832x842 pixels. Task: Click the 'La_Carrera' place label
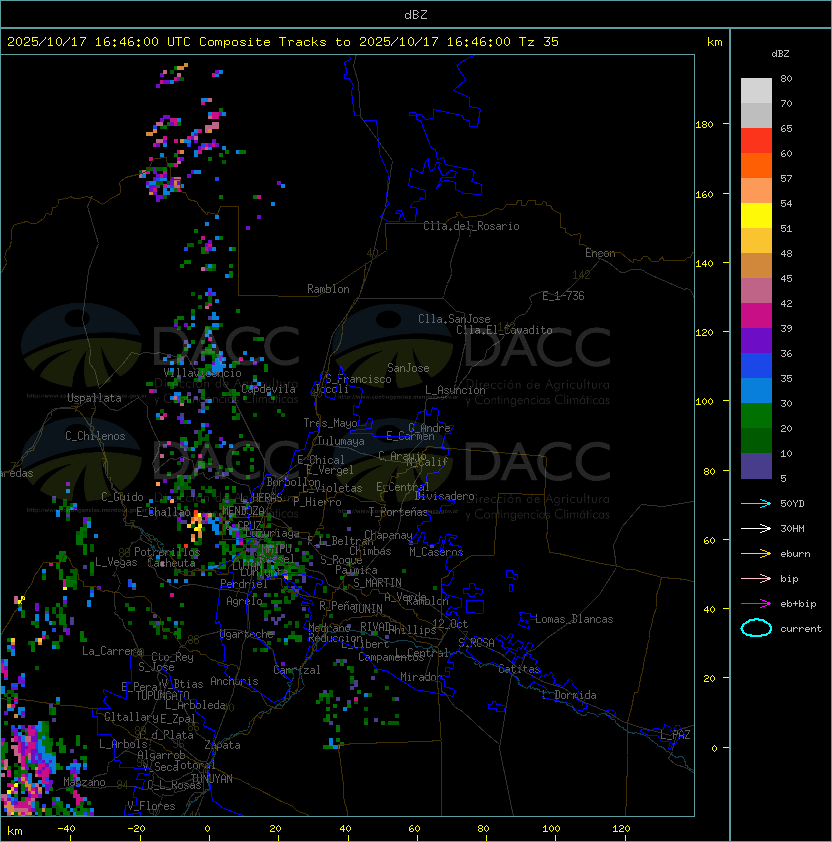click(112, 651)
